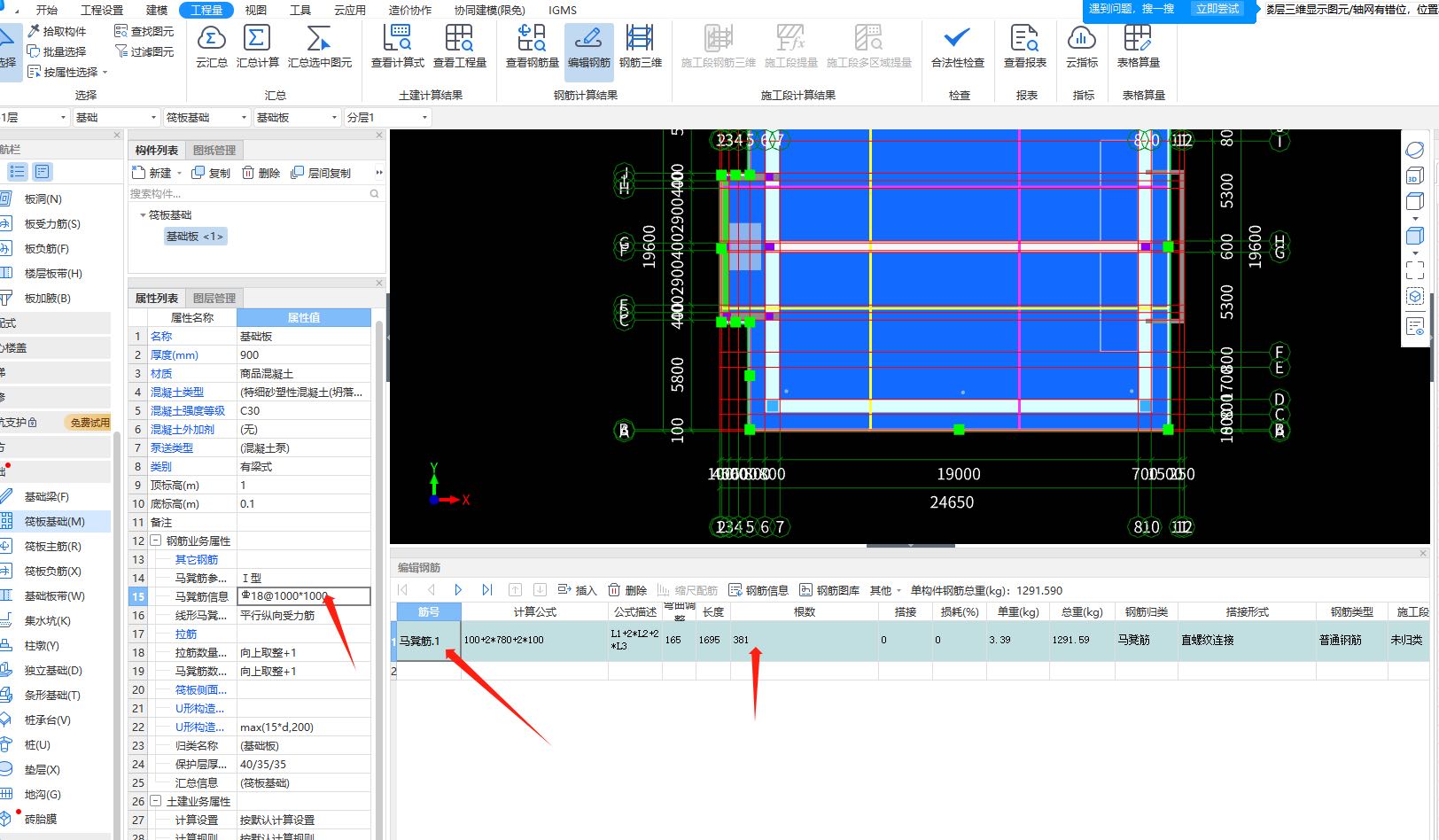1439x840 pixels.
Task: Open the 建模 ribbon tab
Action: pyautogui.click(x=157, y=10)
